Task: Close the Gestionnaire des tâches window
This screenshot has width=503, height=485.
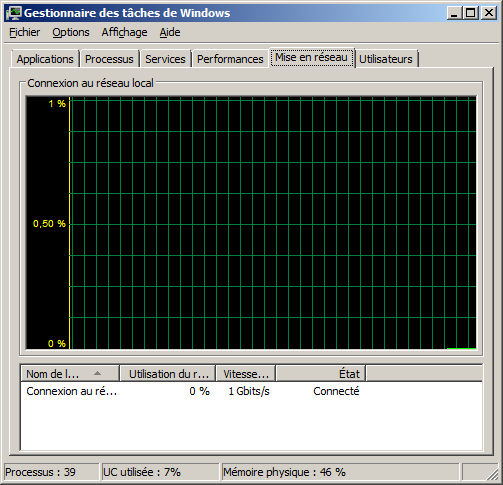Action: click(488, 13)
